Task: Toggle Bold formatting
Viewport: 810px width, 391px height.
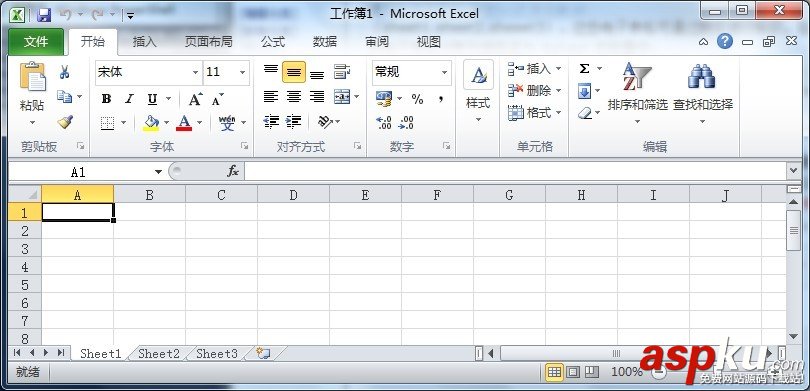Action: [x=106, y=99]
